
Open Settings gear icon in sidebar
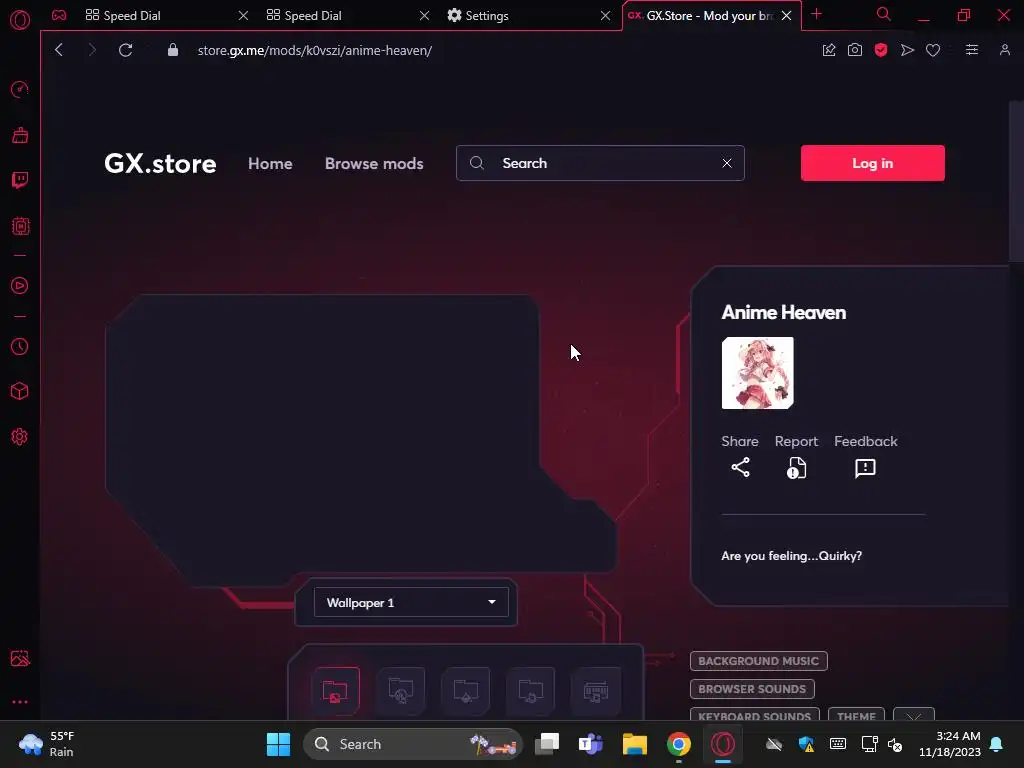click(x=20, y=436)
